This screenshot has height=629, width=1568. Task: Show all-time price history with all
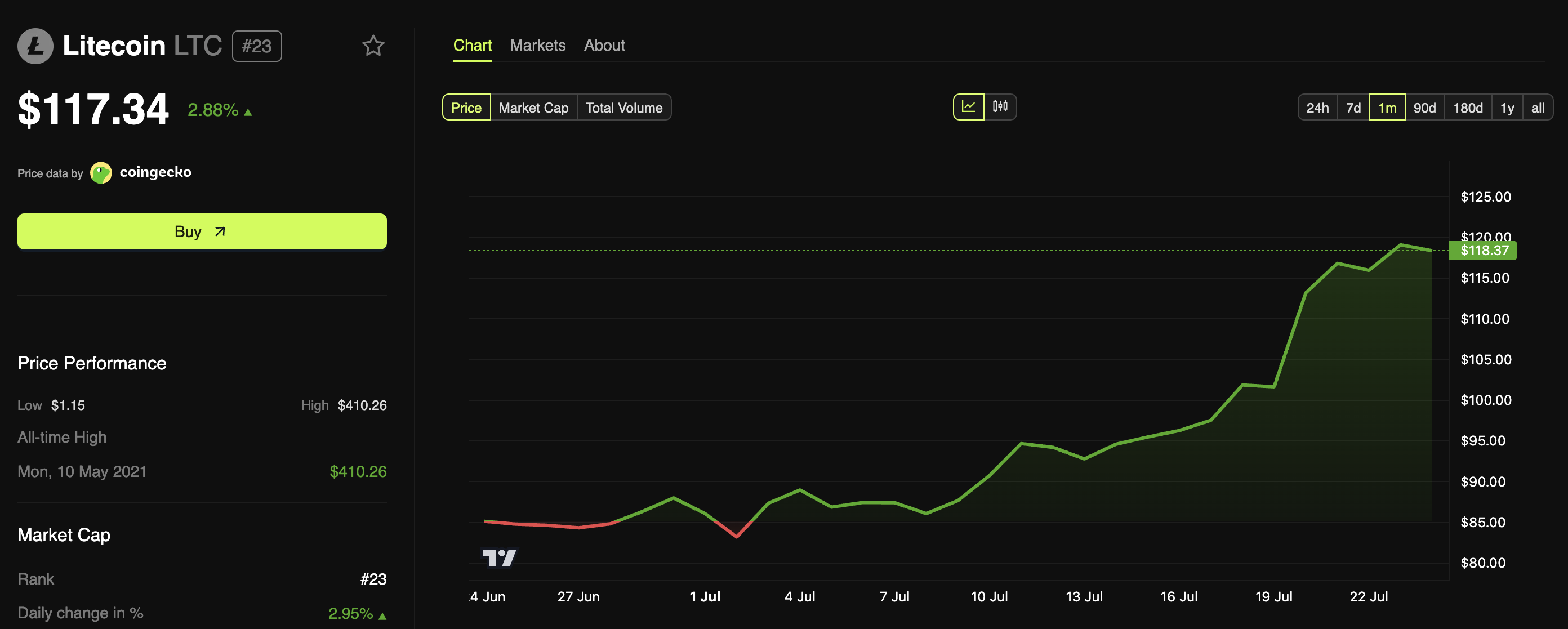[x=1538, y=107]
